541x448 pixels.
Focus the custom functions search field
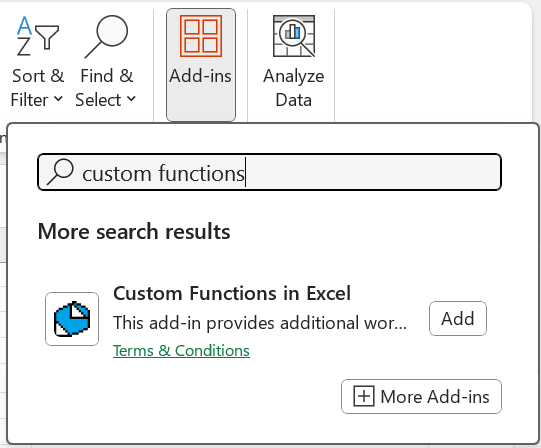(x=269, y=172)
